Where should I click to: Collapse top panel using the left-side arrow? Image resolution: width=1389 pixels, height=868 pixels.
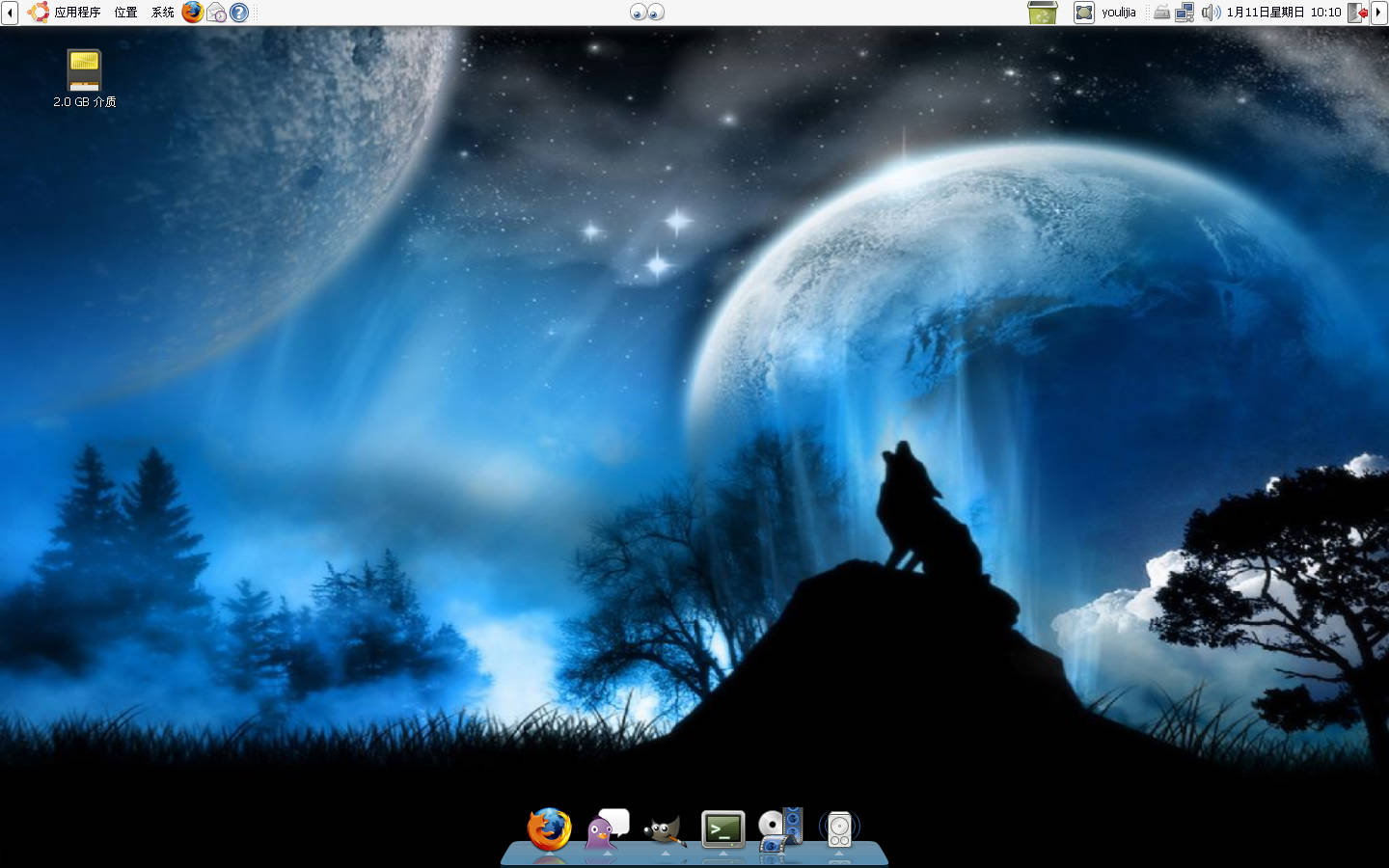coord(9,13)
